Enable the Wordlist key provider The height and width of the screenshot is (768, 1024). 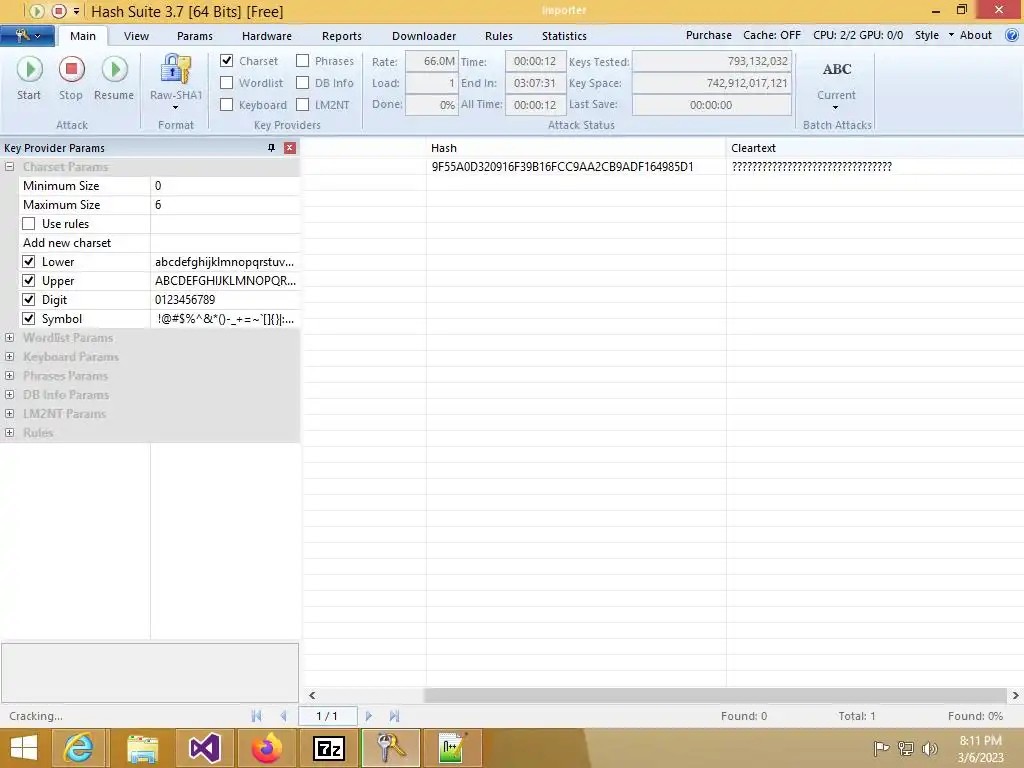pyautogui.click(x=227, y=83)
